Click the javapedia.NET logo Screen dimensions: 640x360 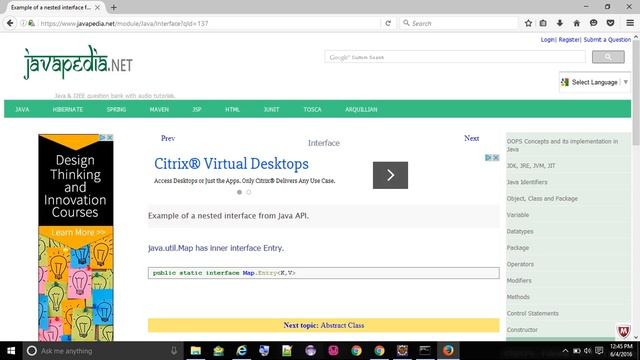pyautogui.click(x=78, y=62)
